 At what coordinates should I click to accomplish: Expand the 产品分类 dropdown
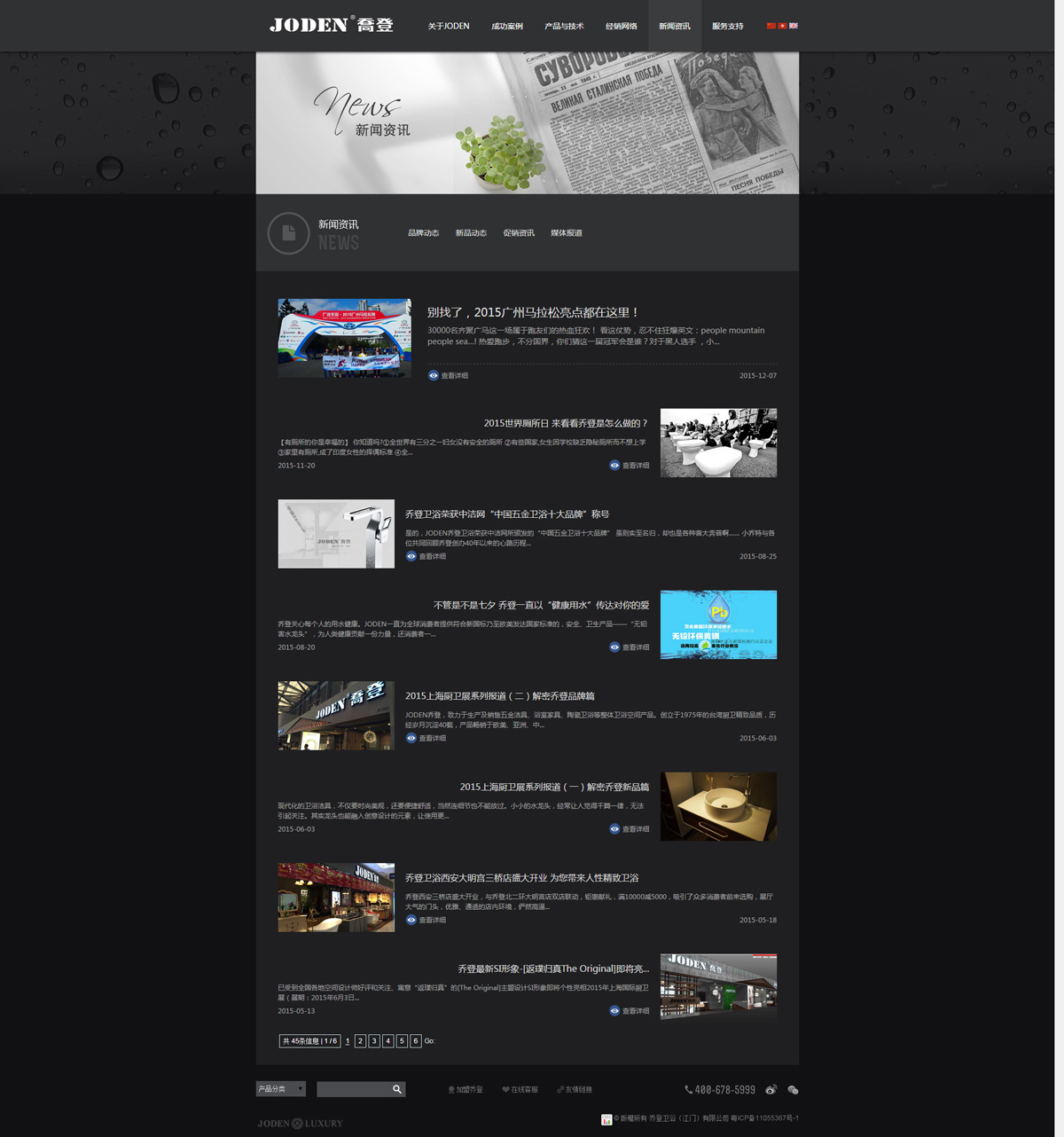(x=280, y=1089)
